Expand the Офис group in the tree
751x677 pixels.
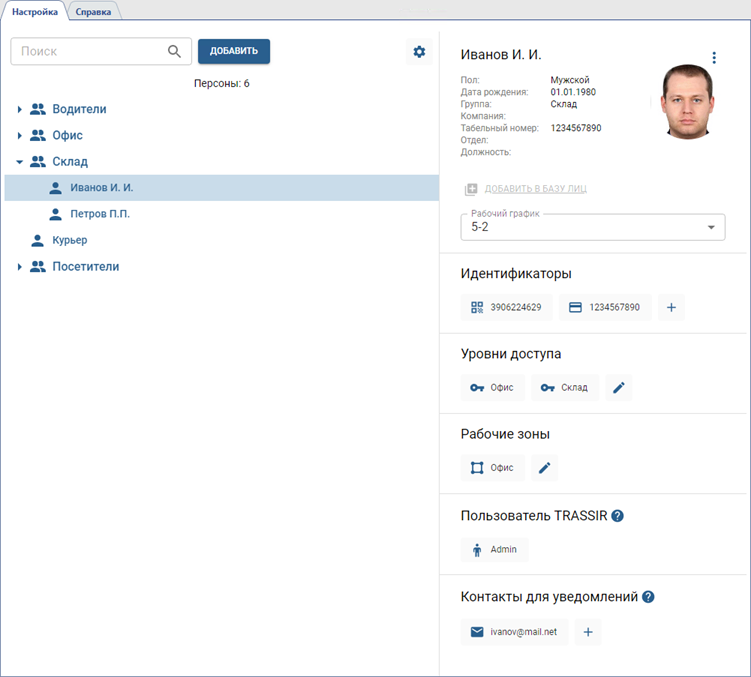tap(19, 135)
